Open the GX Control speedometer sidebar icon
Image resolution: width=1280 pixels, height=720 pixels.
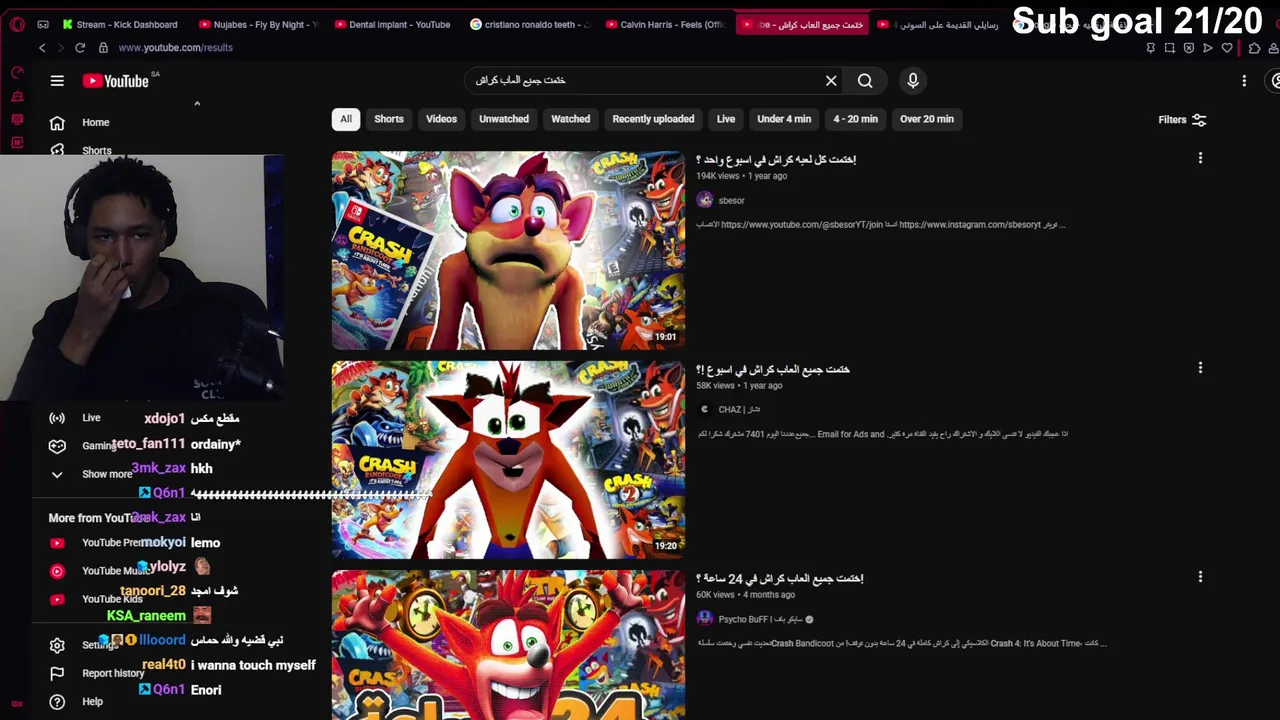click(17, 73)
